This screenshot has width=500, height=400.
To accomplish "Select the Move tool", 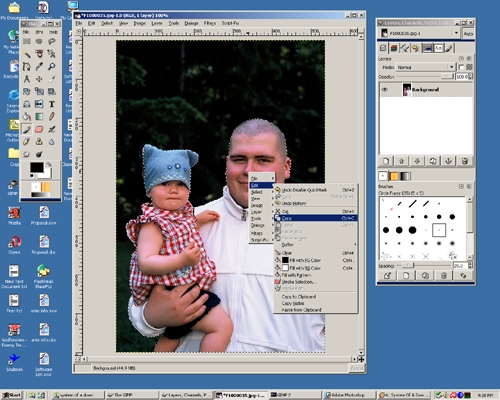I will coord(39,79).
